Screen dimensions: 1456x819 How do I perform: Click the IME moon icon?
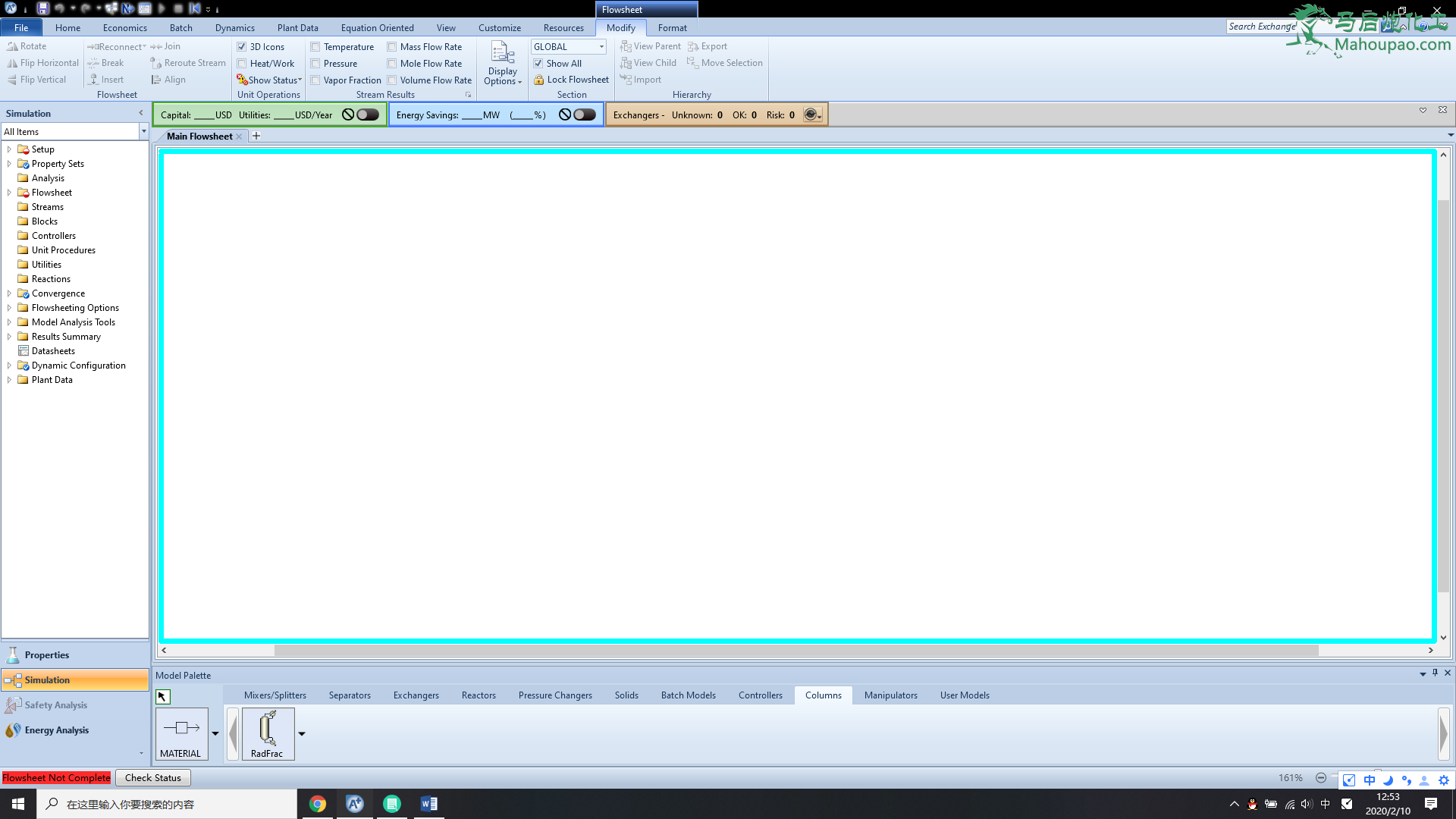(1388, 780)
